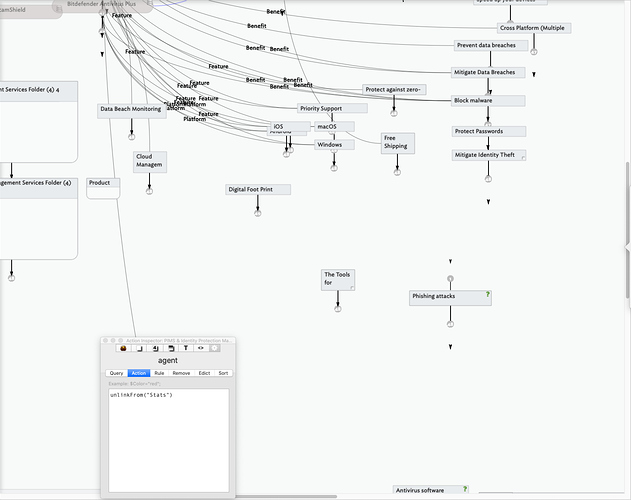Select the eye-shaped inspector icon
Screen dimensions: 631x500
pyautogui.click(x=201, y=348)
